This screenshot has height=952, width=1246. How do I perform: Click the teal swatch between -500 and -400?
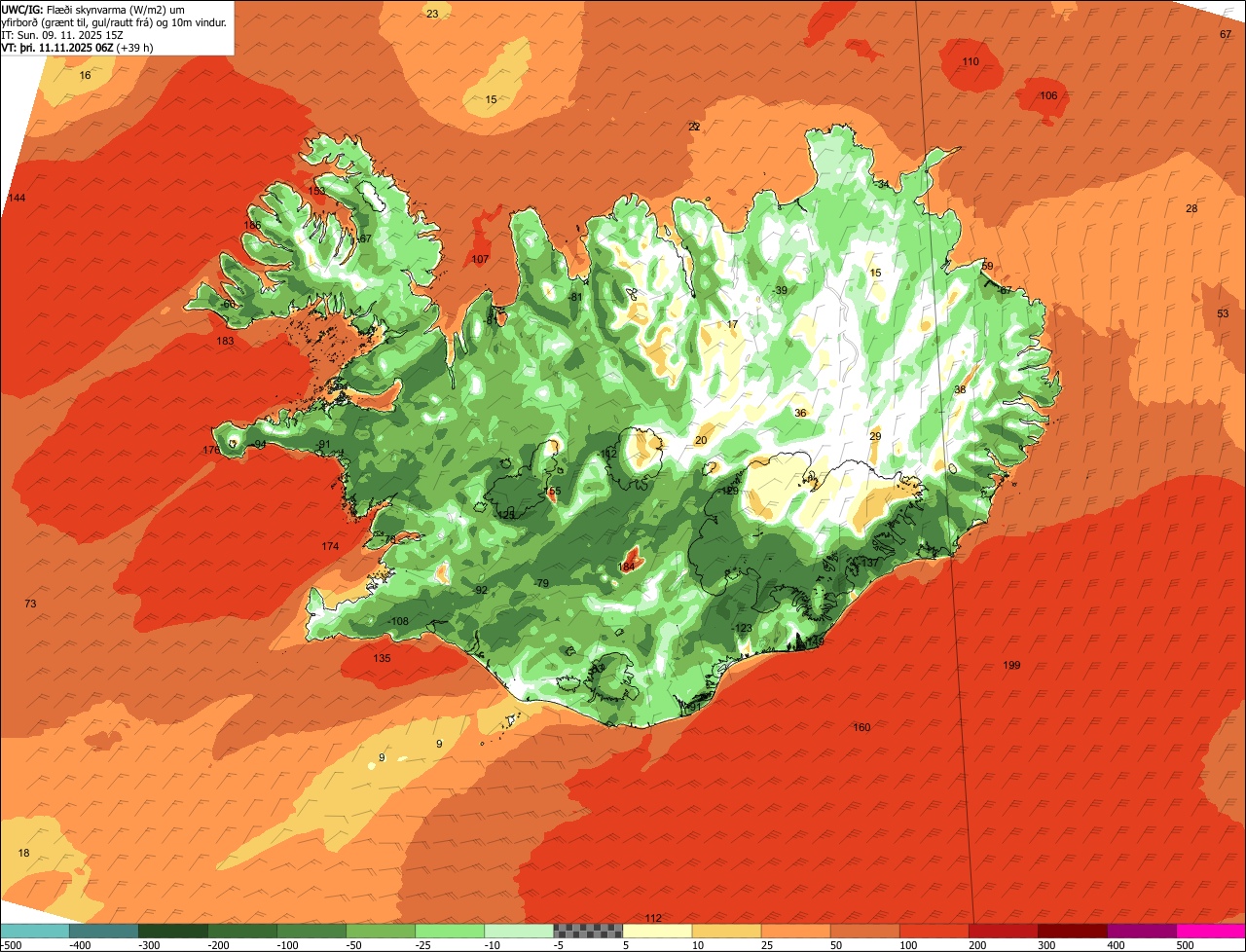[x=34, y=931]
